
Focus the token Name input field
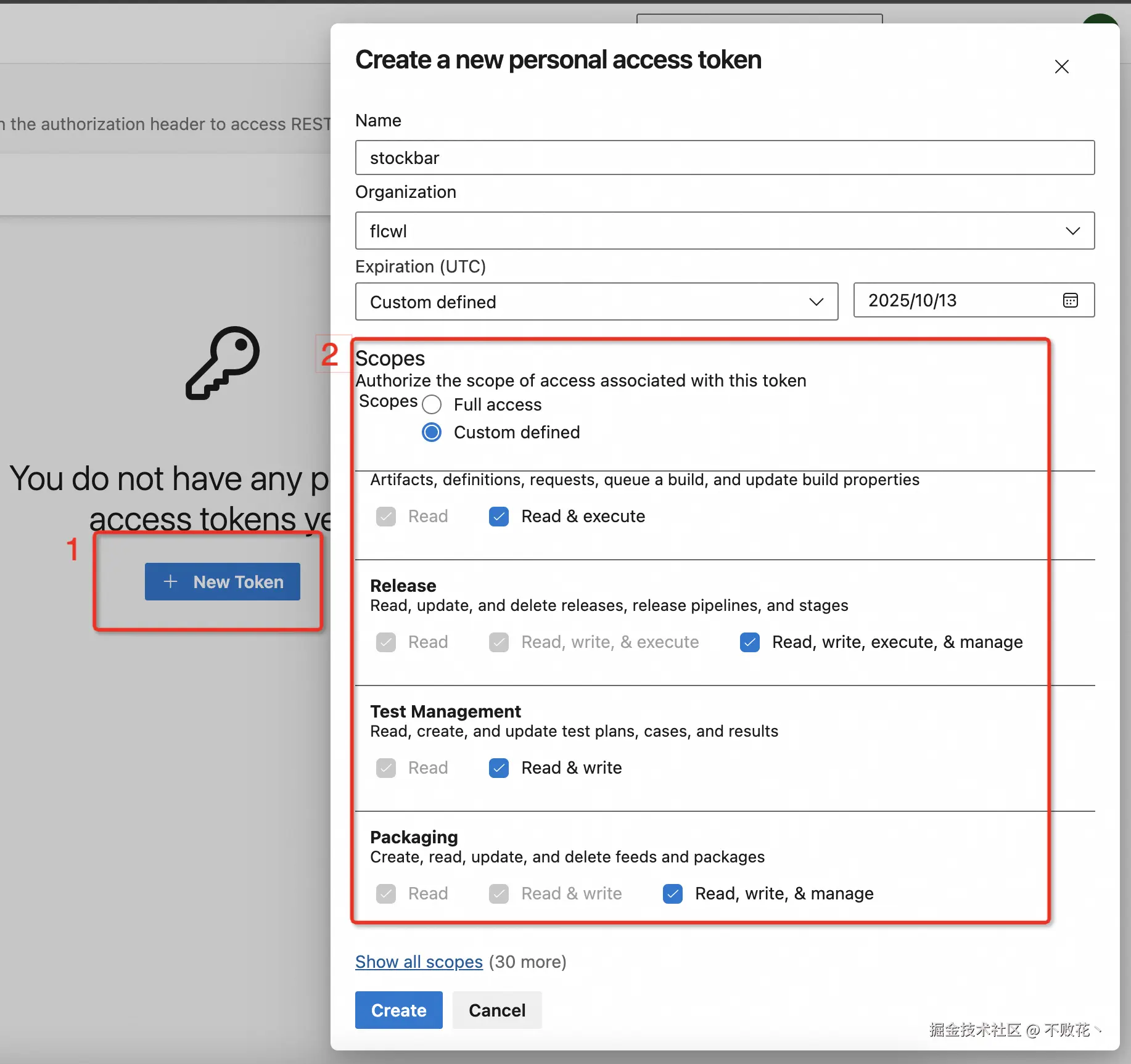tap(725, 158)
